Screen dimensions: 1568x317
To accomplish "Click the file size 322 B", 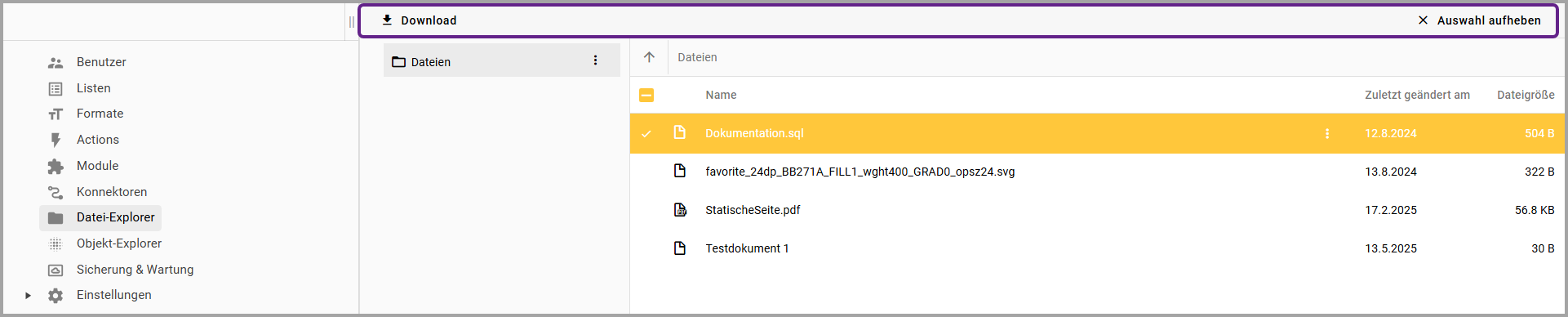I will pos(1539,172).
